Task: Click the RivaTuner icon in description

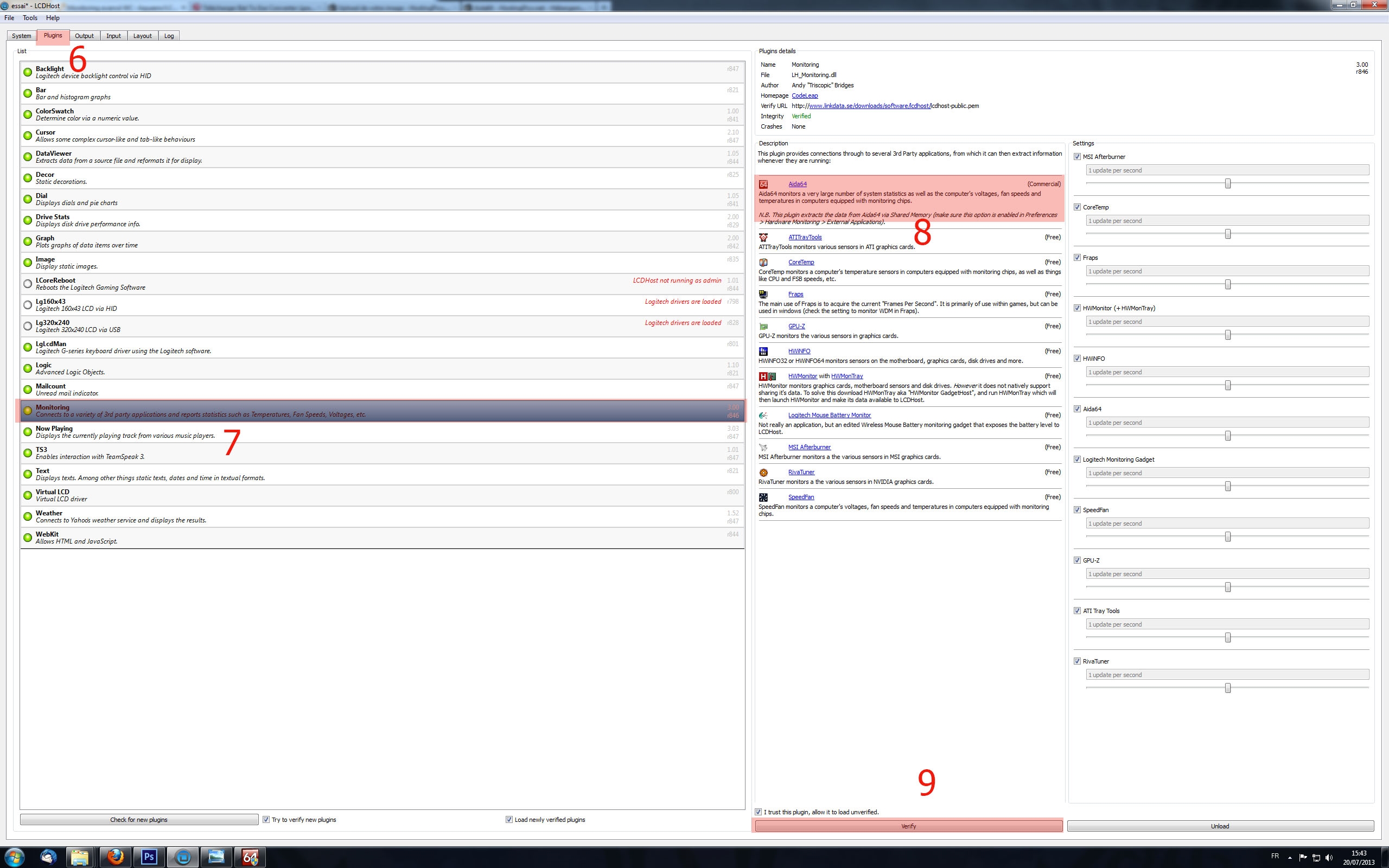Action: tap(763, 473)
